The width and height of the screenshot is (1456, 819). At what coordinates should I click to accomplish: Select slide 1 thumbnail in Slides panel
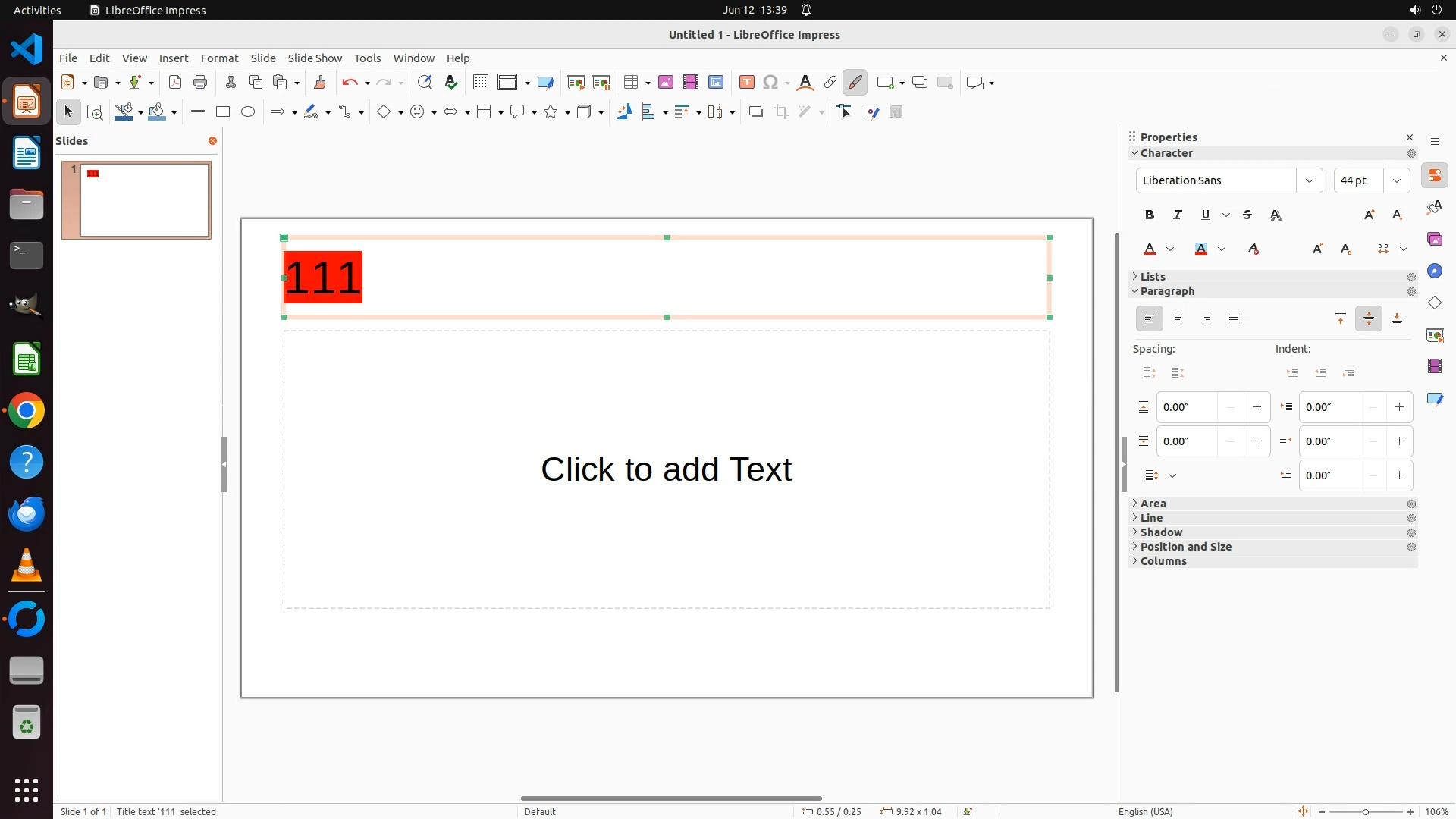pyautogui.click(x=144, y=200)
